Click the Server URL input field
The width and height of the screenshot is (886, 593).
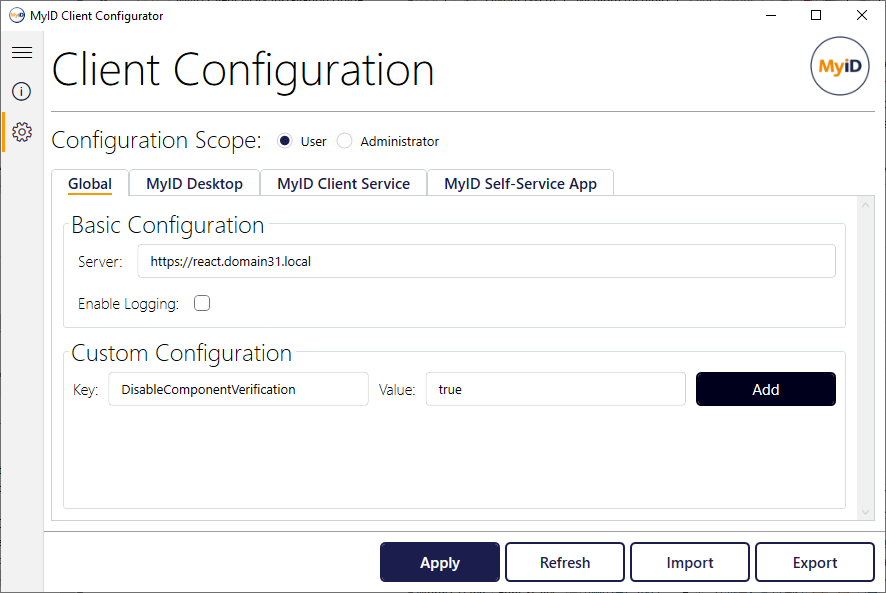tap(487, 261)
